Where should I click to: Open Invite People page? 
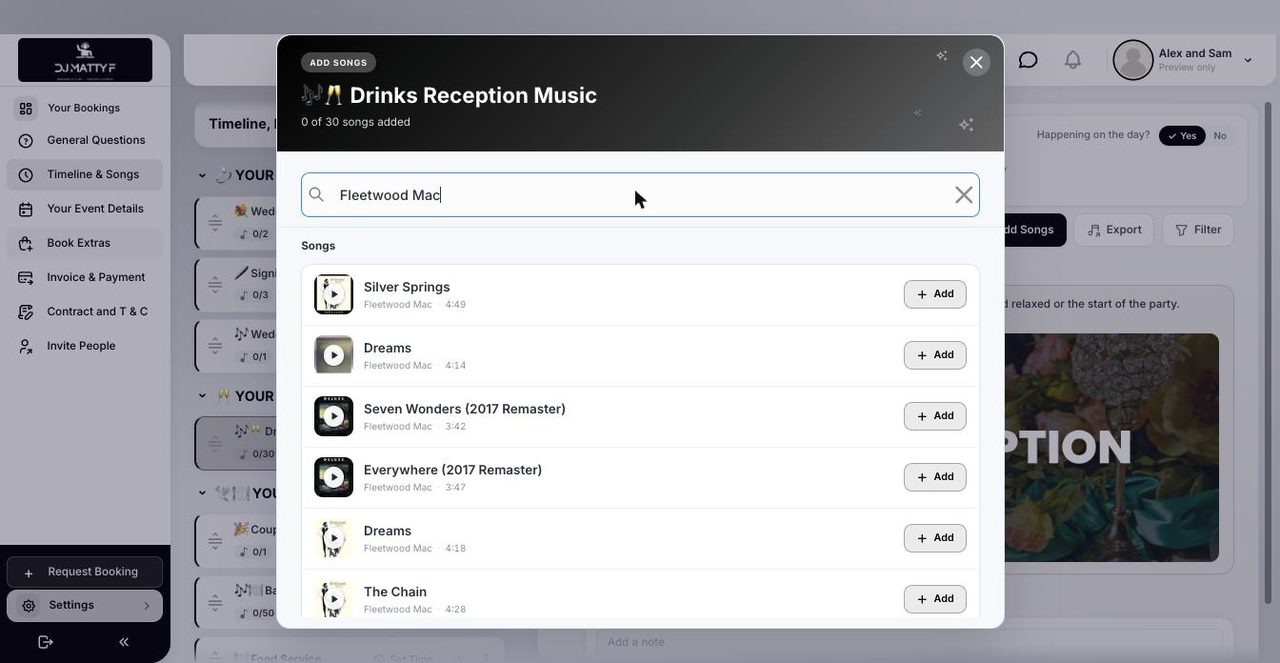[x=85, y=346]
